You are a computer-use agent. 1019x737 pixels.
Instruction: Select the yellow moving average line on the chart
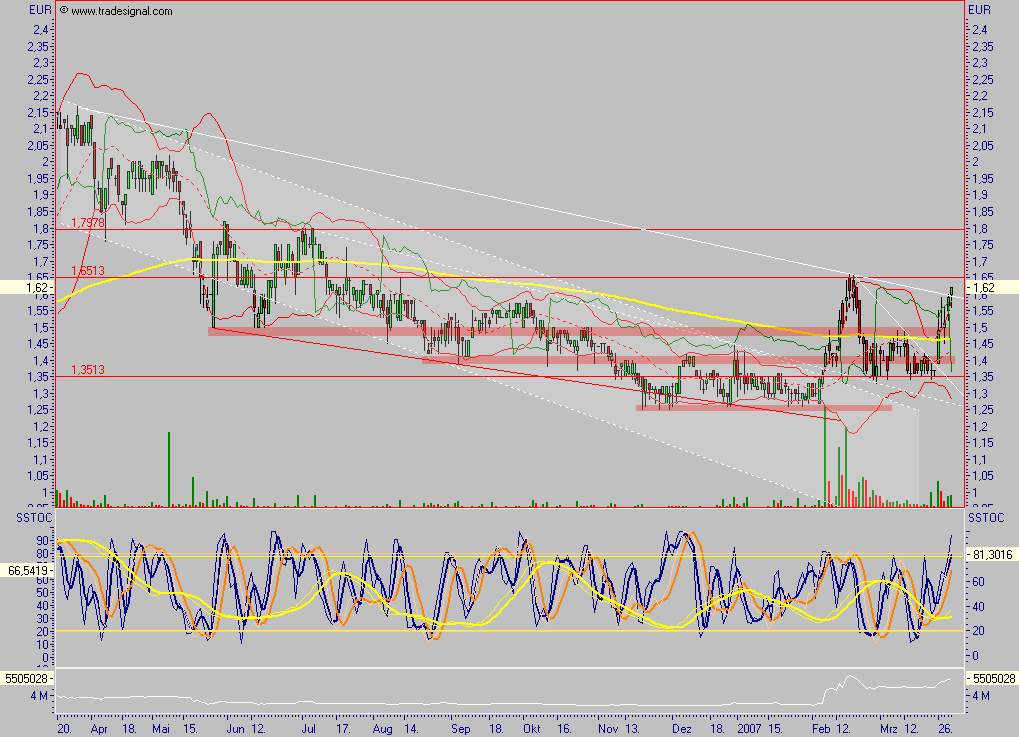pyautogui.click(x=500, y=283)
